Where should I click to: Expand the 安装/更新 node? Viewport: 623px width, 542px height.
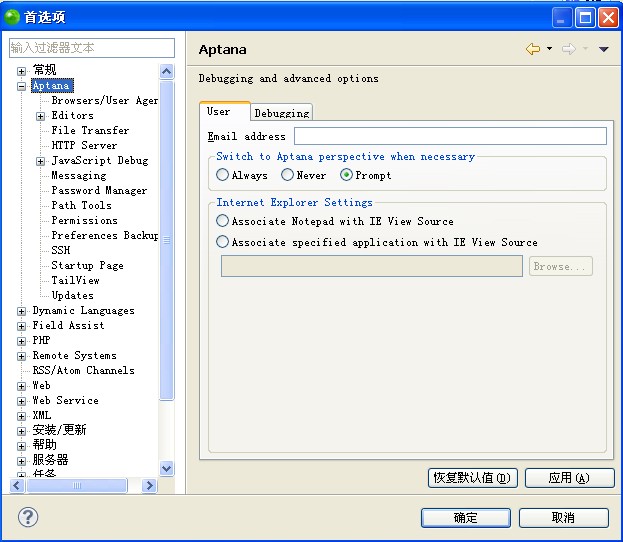coord(21,431)
